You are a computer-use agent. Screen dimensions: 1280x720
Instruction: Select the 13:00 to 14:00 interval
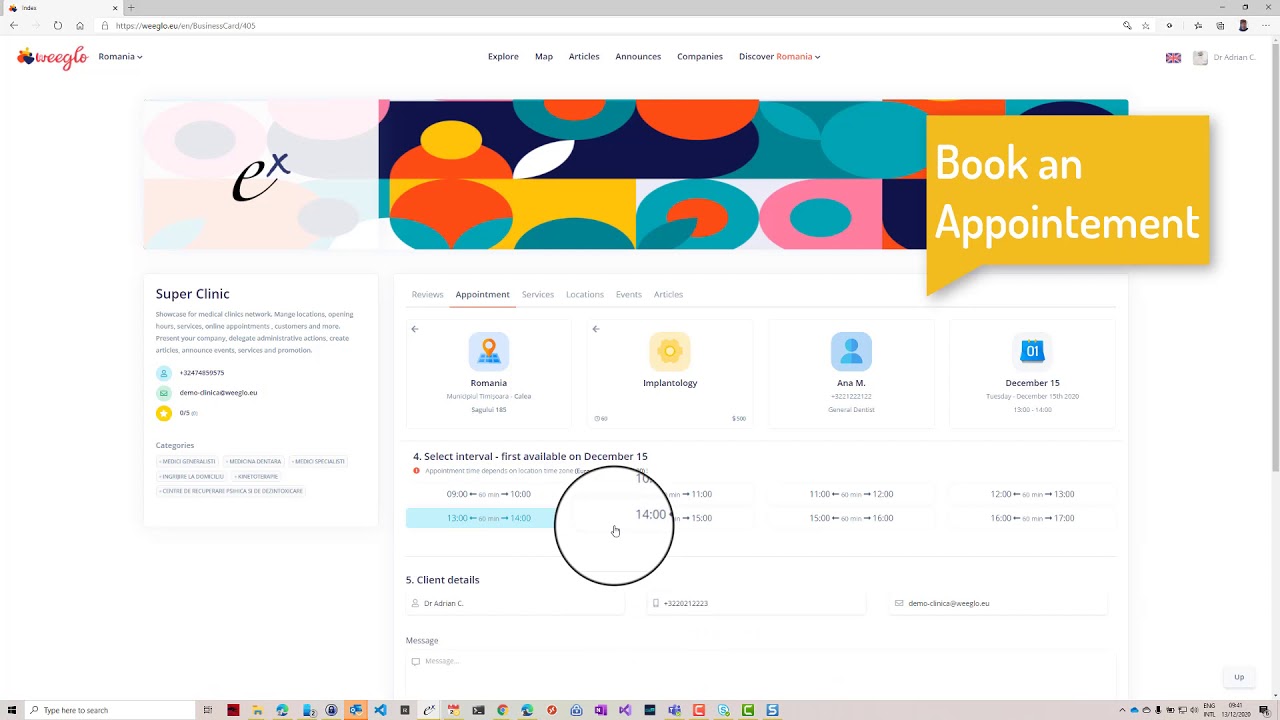pyautogui.click(x=489, y=518)
